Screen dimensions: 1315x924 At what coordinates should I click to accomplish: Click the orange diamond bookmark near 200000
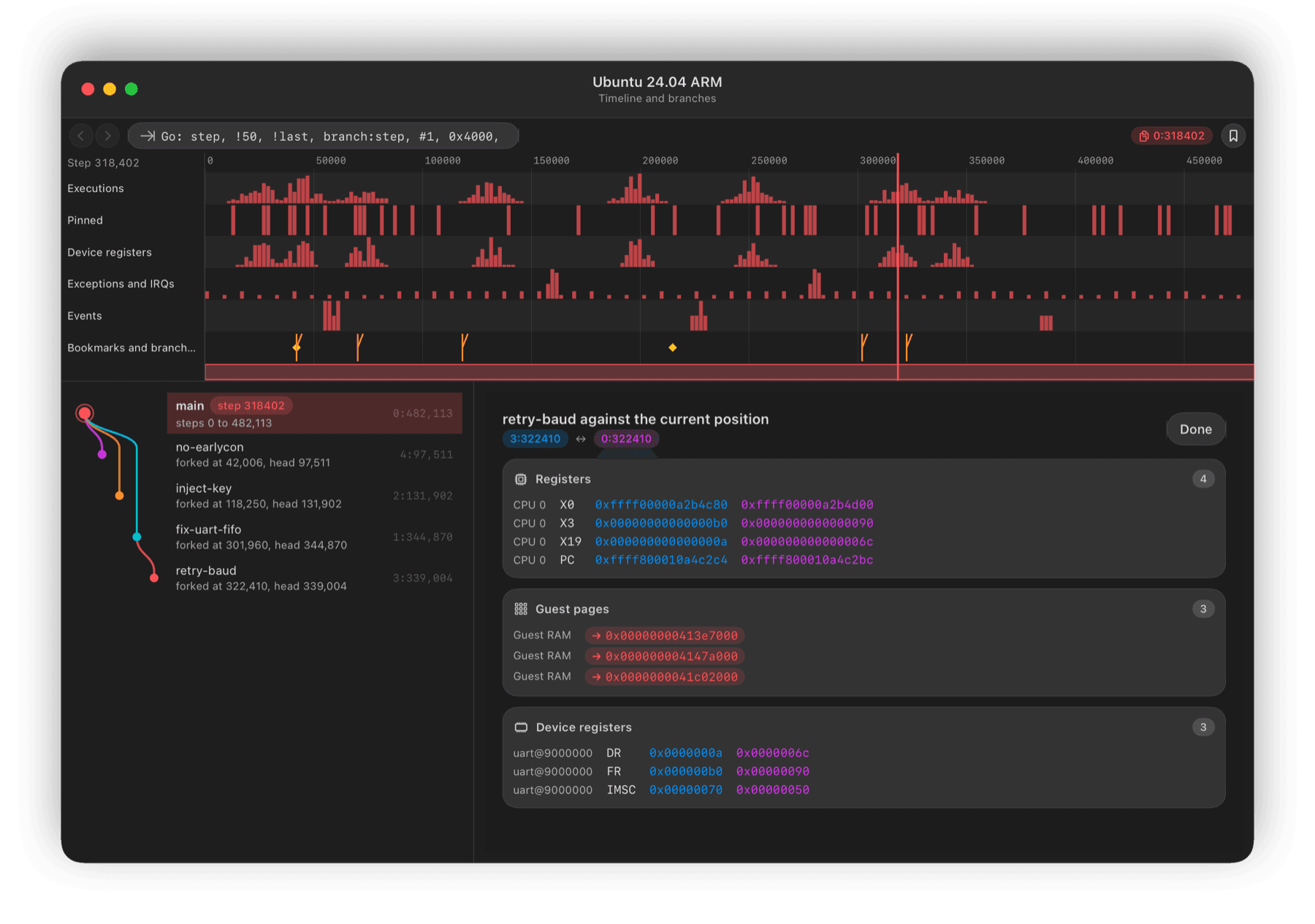tap(672, 348)
